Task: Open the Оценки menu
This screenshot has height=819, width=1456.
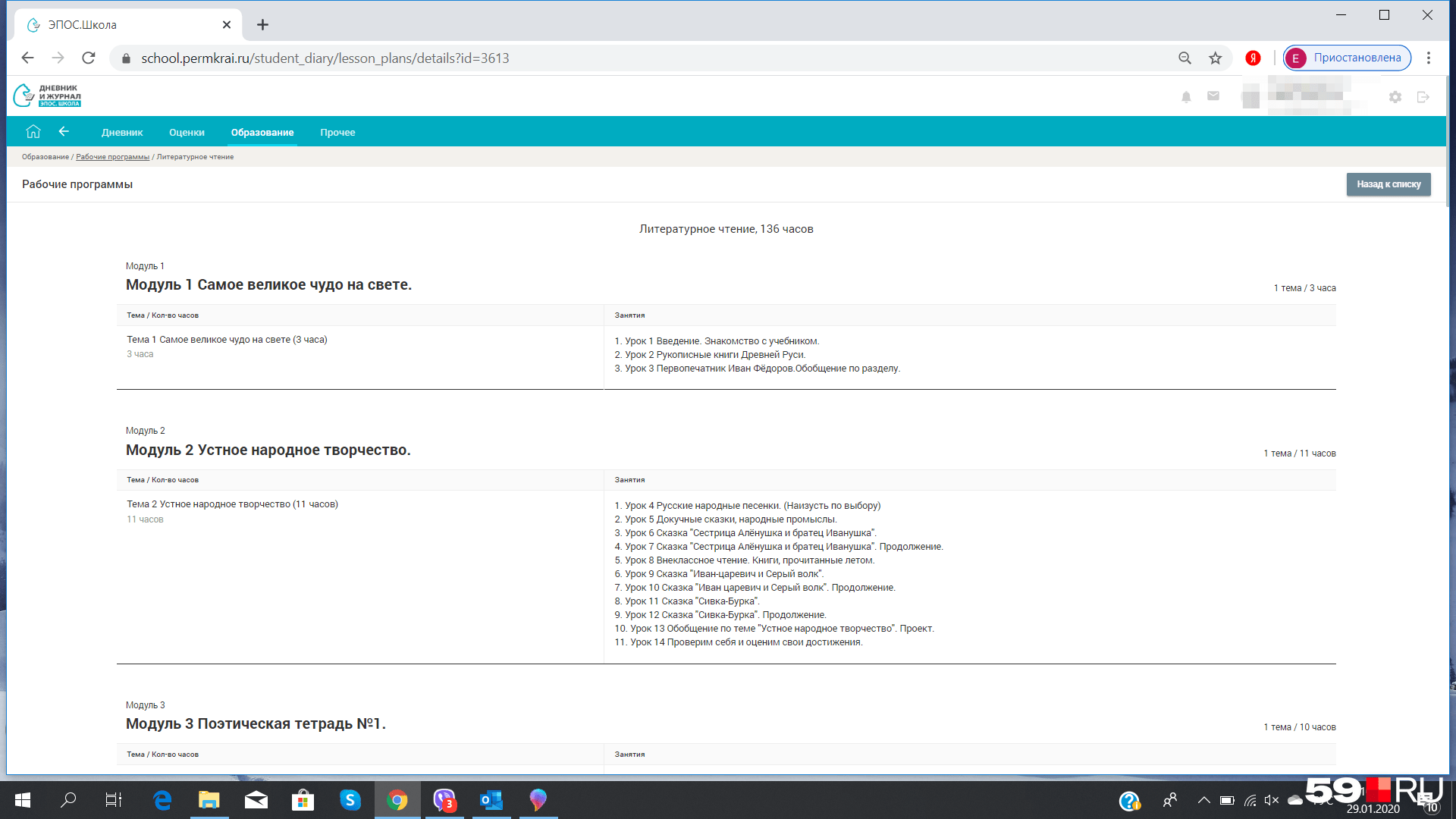Action: click(187, 133)
